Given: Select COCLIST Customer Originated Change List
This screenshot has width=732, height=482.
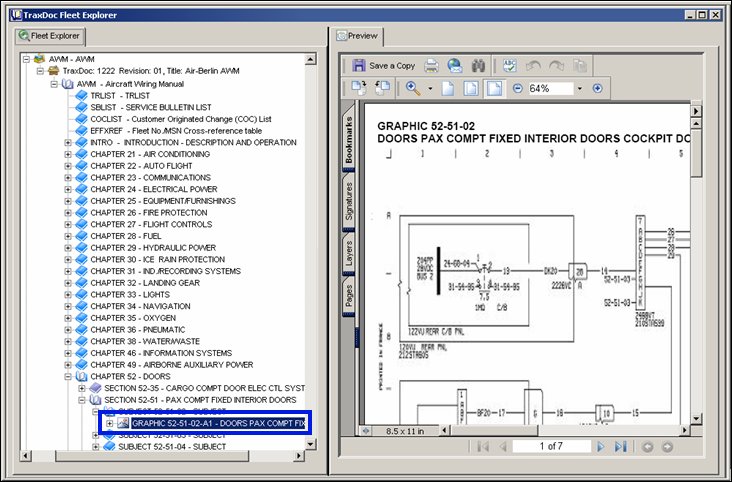Looking at the screenshot, I should pos(181,119).
